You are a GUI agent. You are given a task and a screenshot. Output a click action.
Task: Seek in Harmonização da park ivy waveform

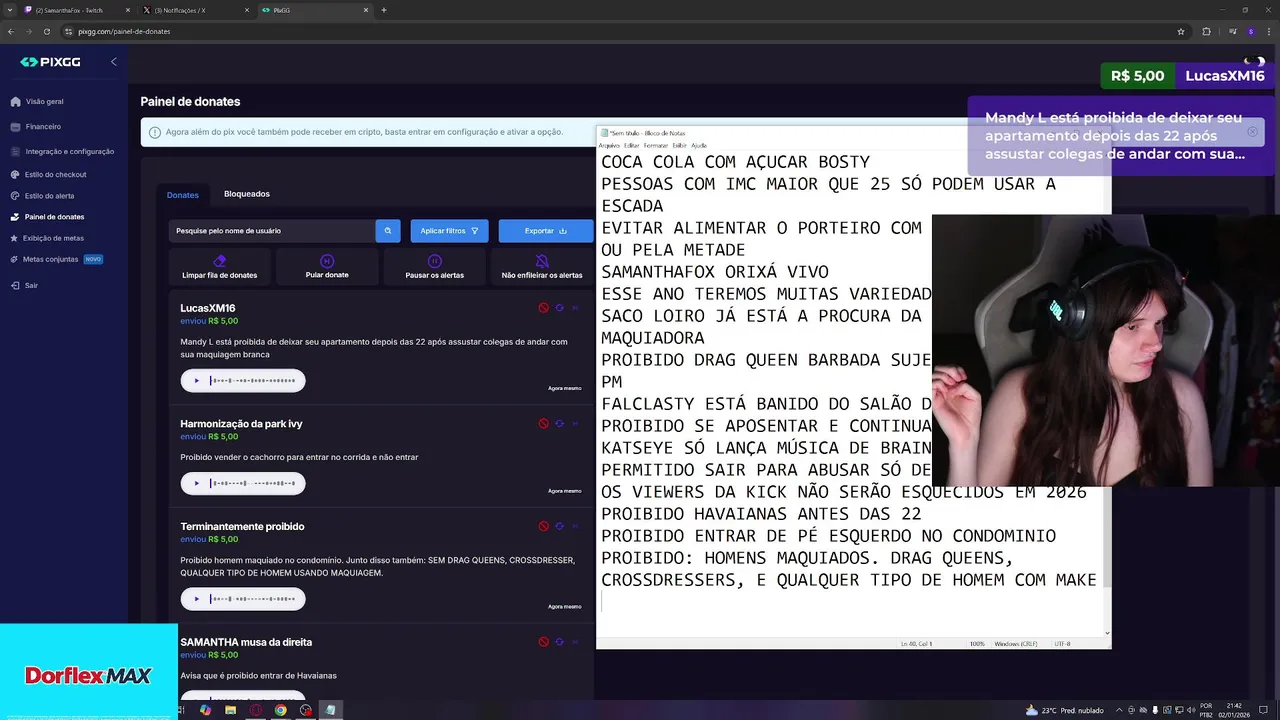click(x=252, y=483)
